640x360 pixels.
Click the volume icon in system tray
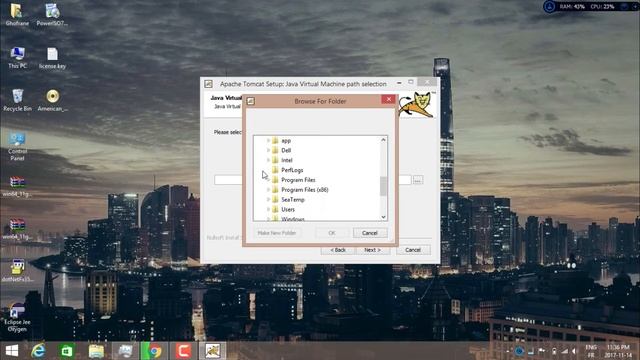coord(574,351)
